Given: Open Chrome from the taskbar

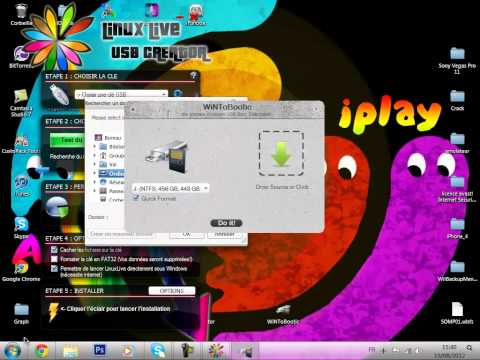Looking at the screenshot, I should 42,351.
